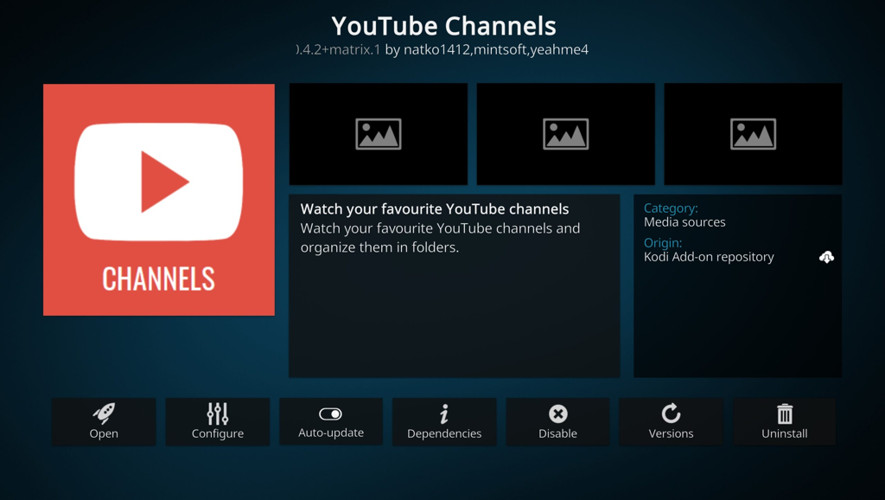This screenshot has height=500, width=885.
Task: Select the first screenshot placeholder thumbnail
Action: [378, 134]
